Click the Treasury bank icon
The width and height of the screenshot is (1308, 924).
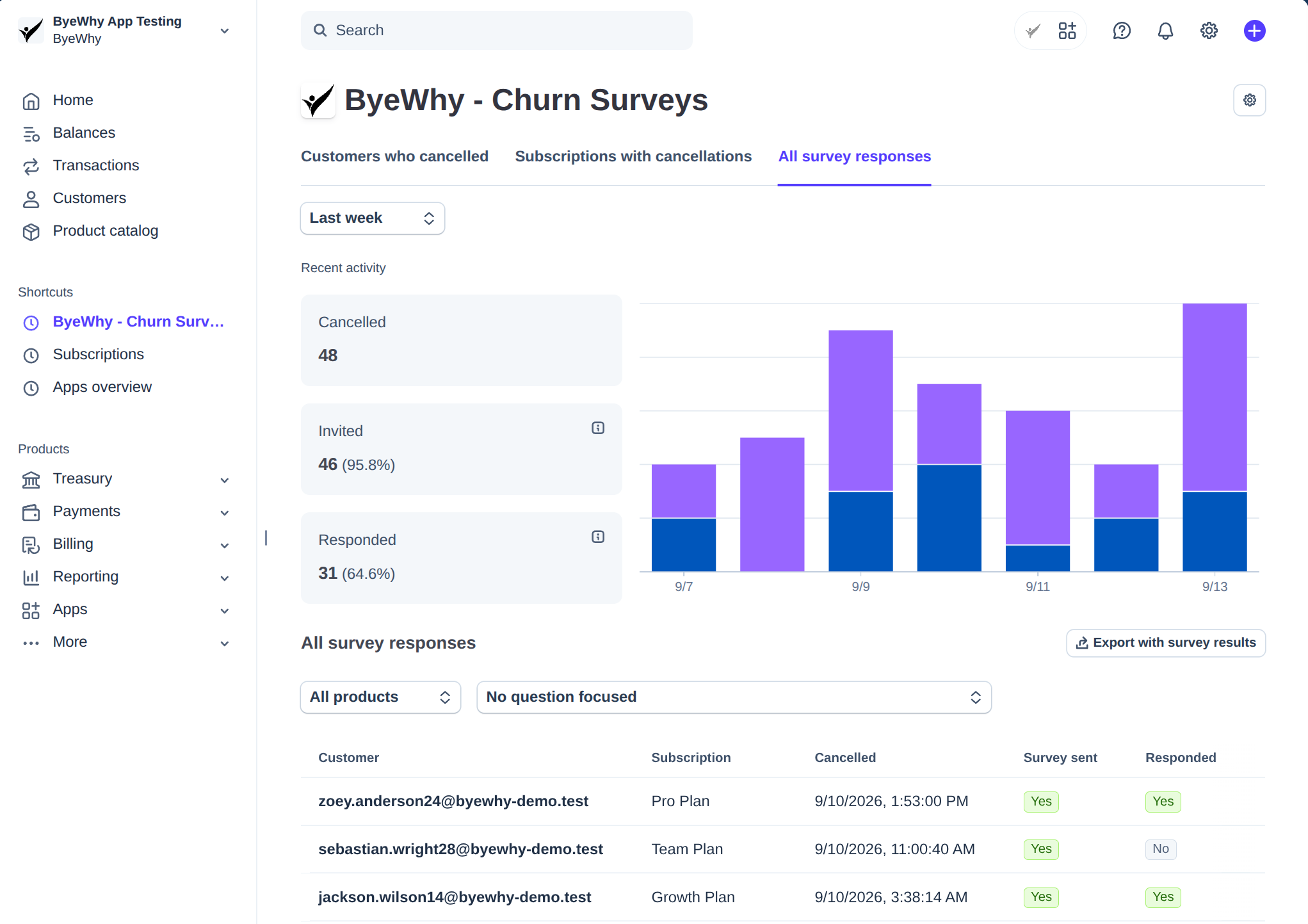click(x=31, y=480)
